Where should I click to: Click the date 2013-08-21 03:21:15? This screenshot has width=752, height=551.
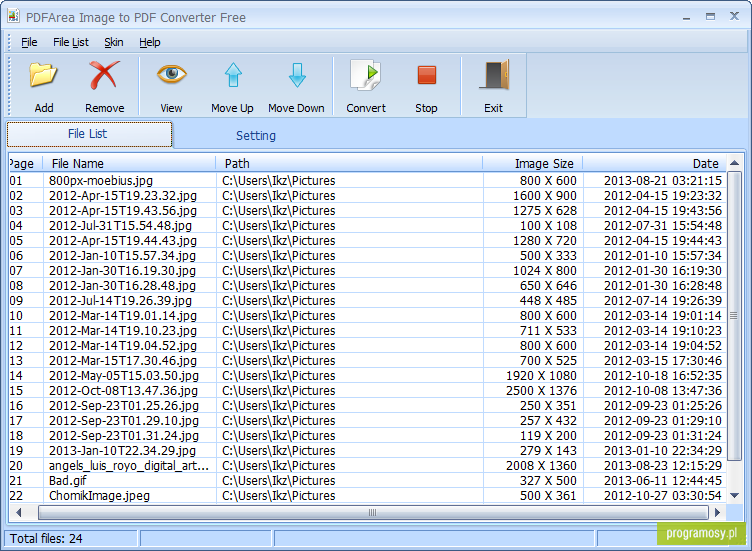pyautogui.click(x=663, y=181)
